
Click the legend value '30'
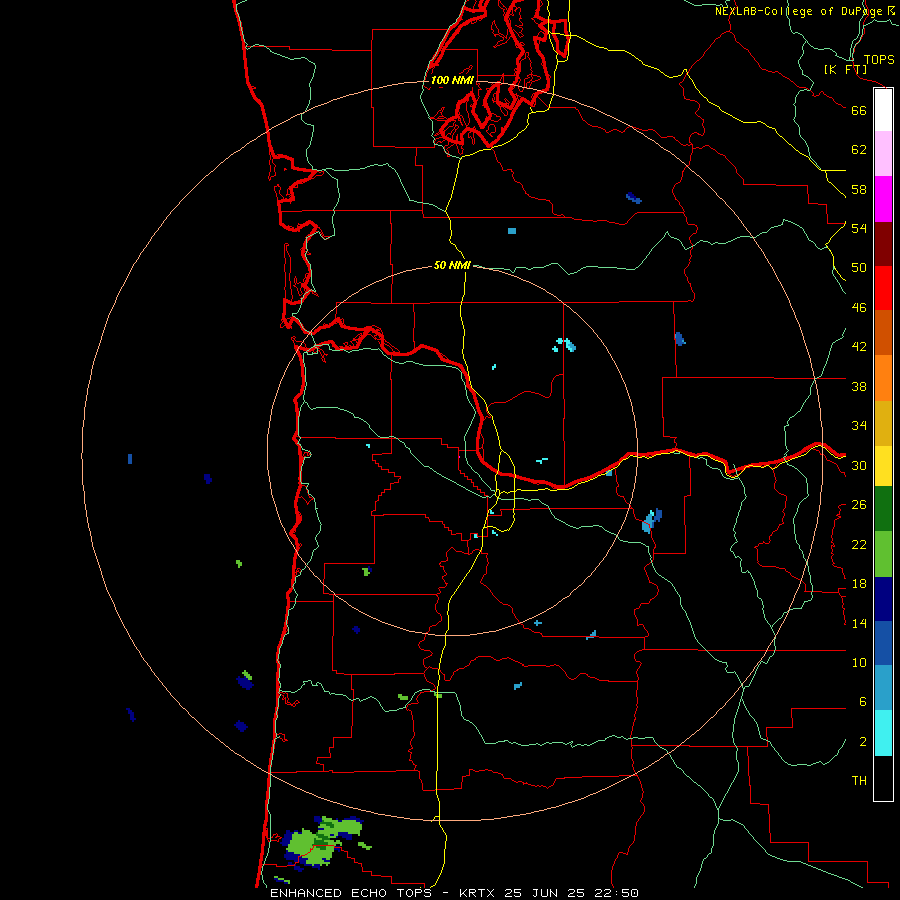(859, 465)
